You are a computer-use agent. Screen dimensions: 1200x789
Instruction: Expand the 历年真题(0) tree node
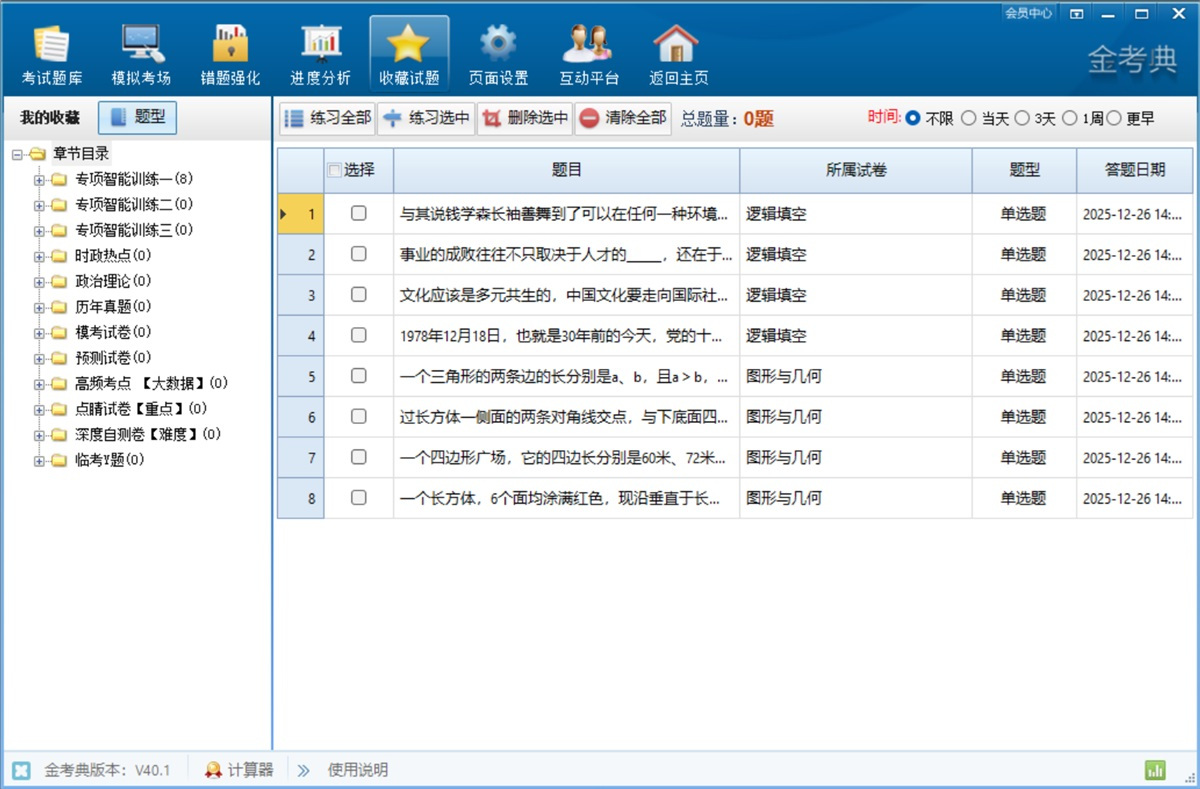[x=40, y=307]
